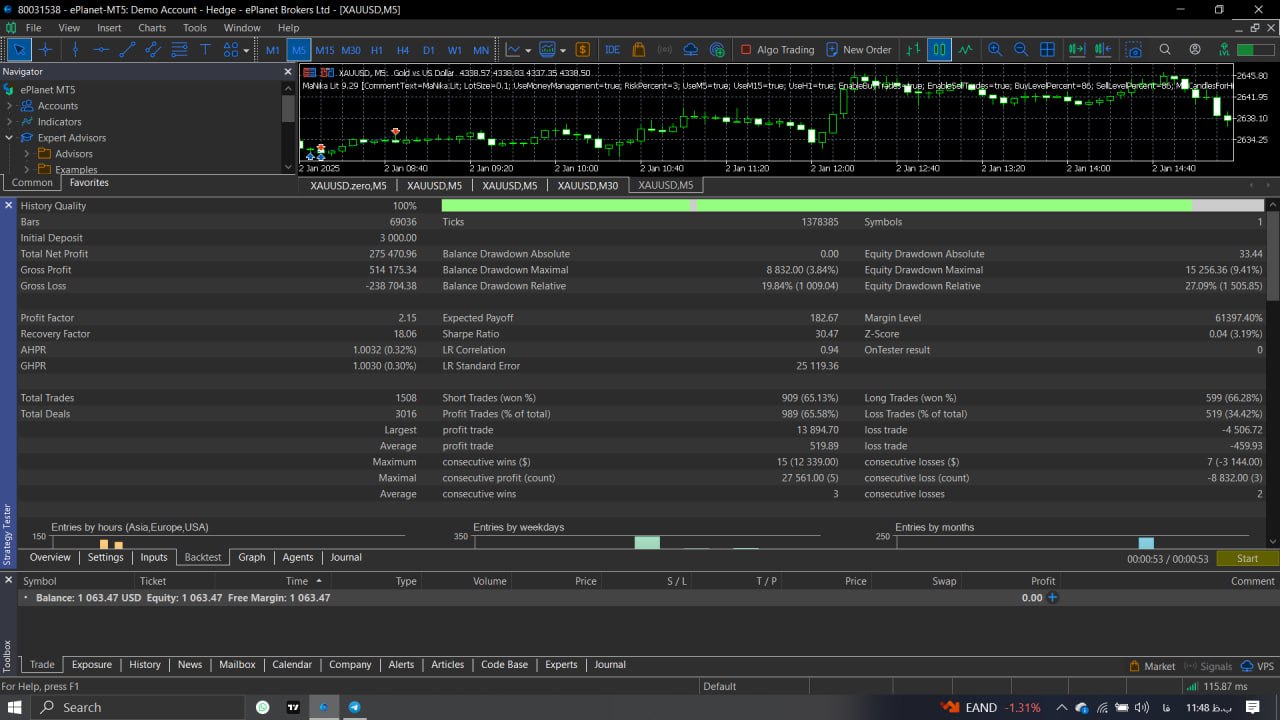
Task: Open the Insert menu
Action: (109, 28)
